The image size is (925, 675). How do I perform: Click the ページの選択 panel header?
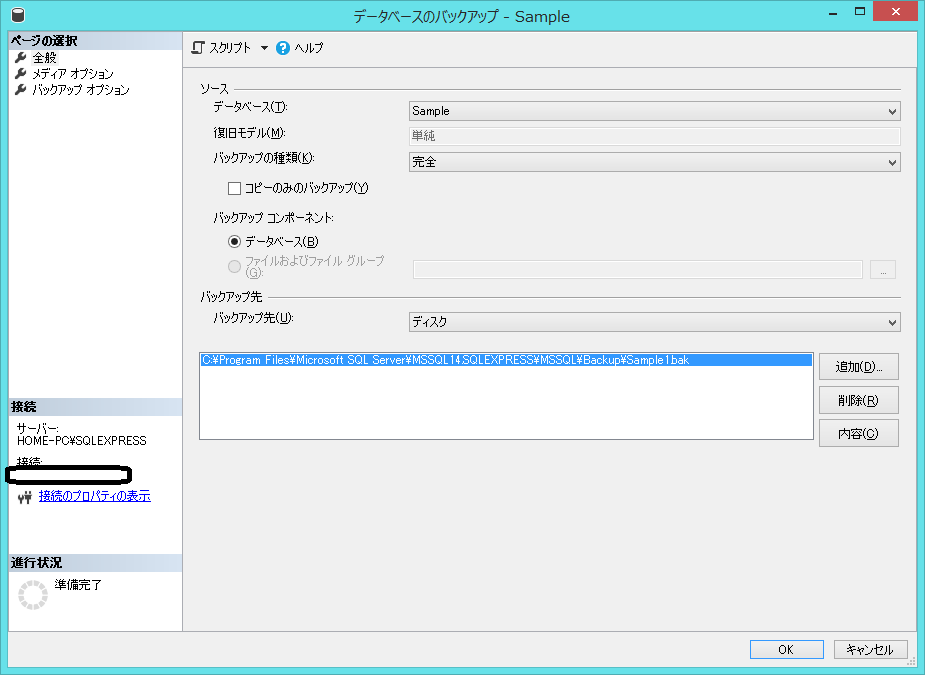[95, 41]
